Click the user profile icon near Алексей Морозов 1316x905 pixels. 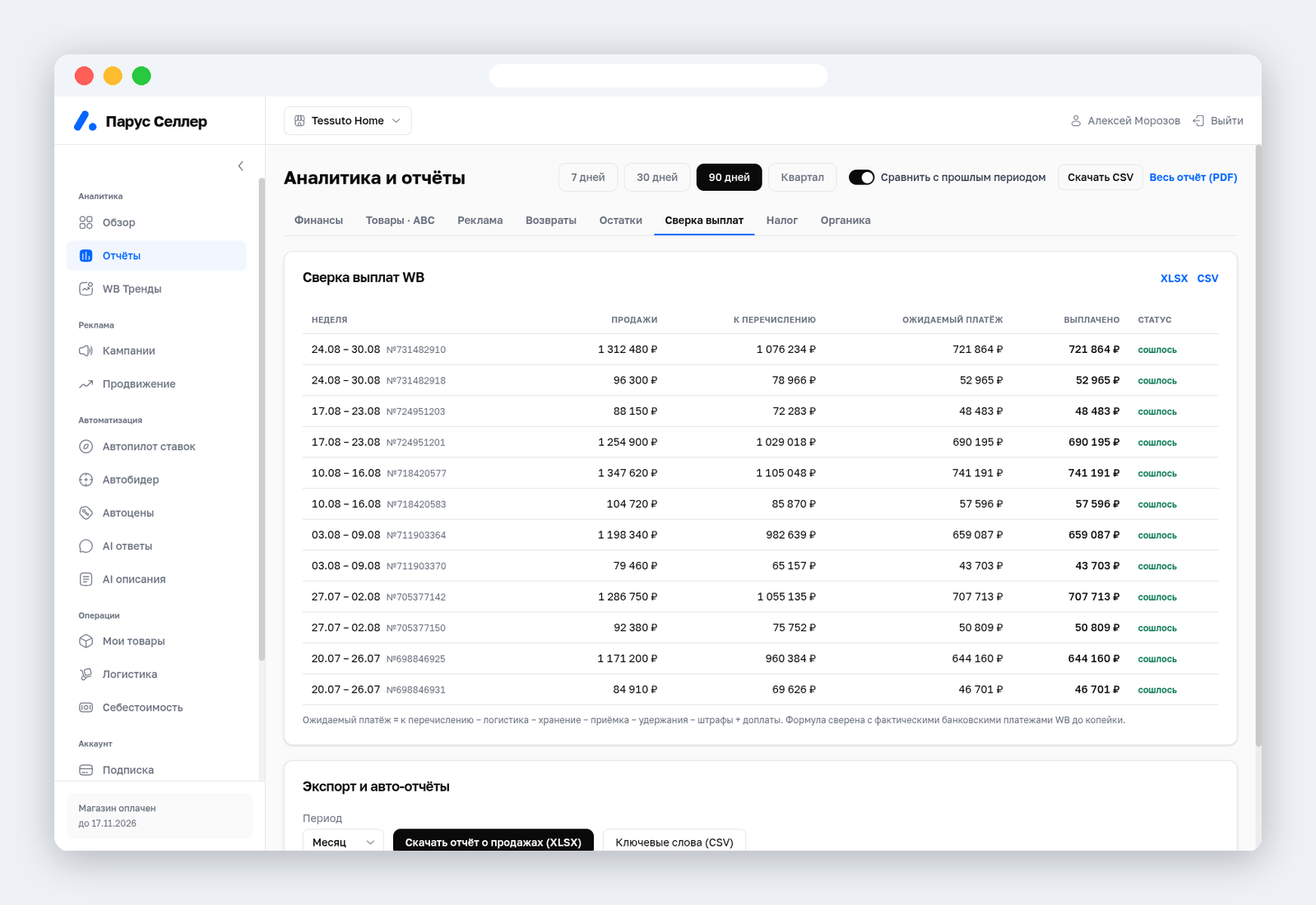pos(1076,121)
